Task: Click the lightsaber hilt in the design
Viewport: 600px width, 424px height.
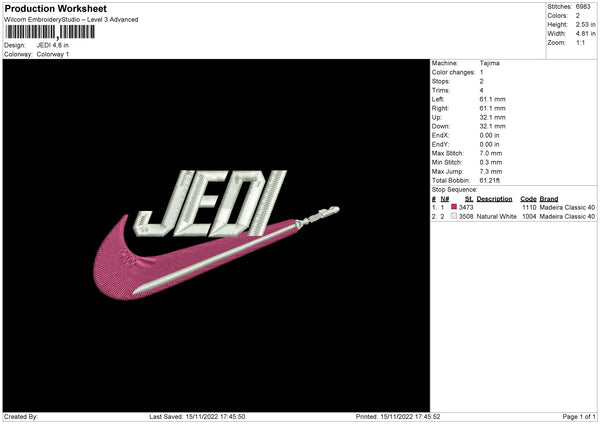Action: point(318,216)
